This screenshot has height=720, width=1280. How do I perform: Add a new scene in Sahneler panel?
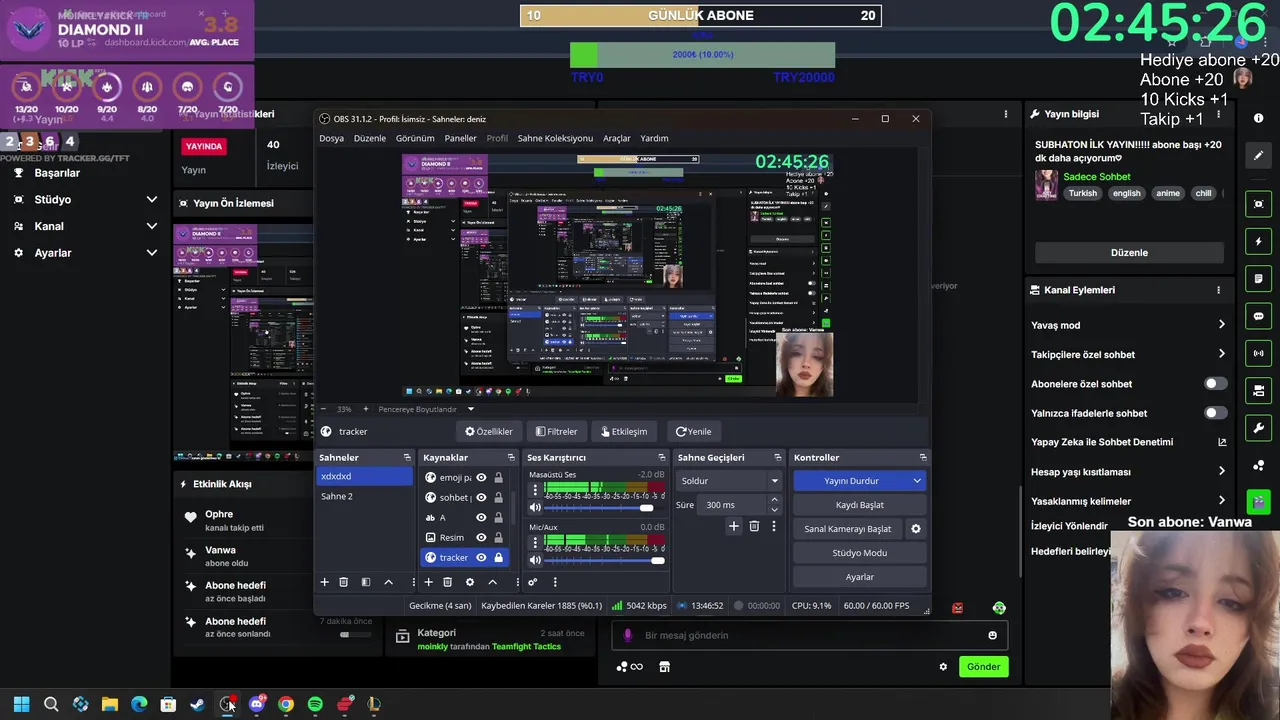click(x=324, y=582)
